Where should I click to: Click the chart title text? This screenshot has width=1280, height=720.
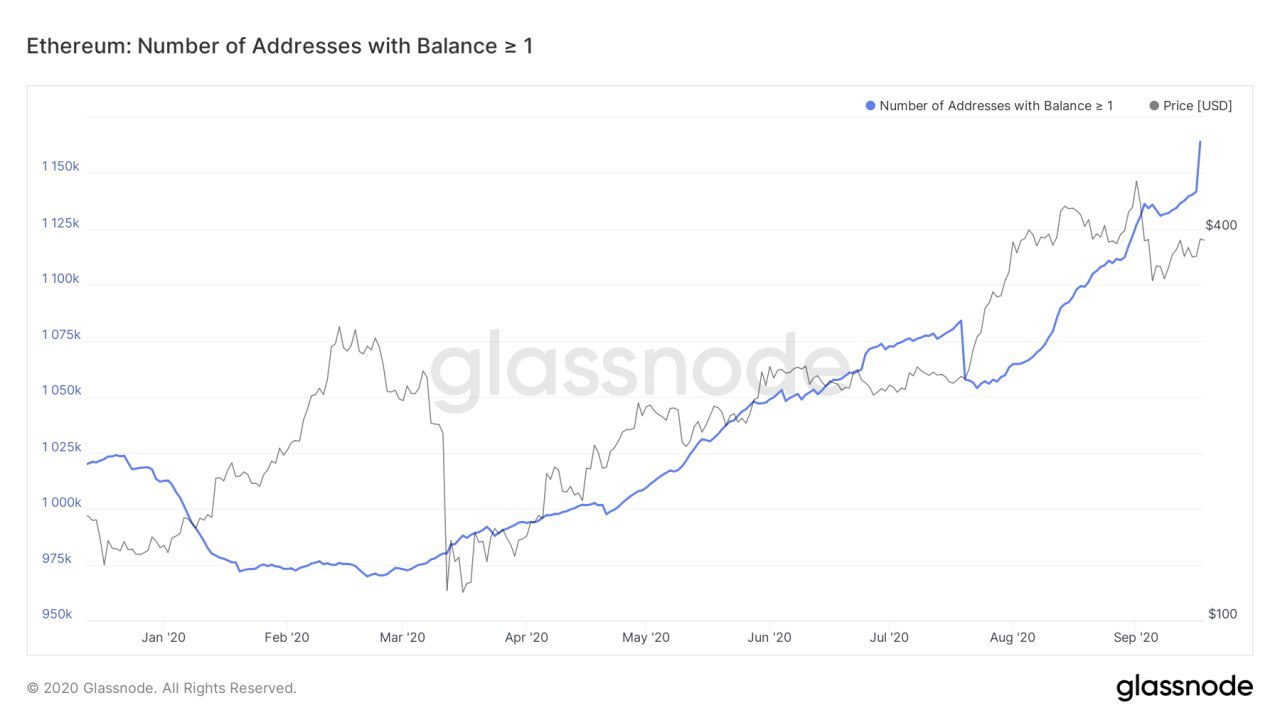(x=279, y=46)
